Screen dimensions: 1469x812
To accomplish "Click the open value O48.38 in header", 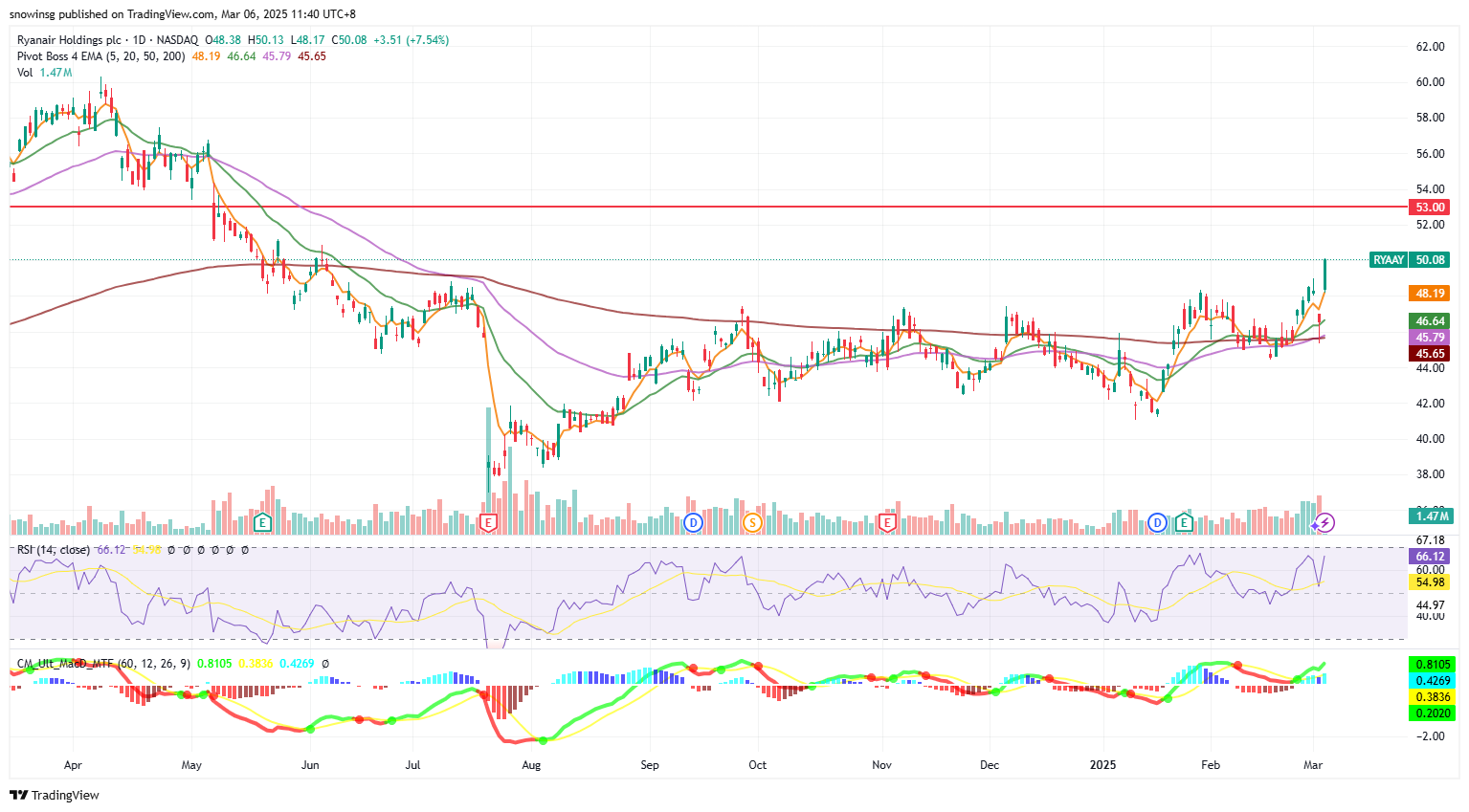I will [x=223, y=40].
